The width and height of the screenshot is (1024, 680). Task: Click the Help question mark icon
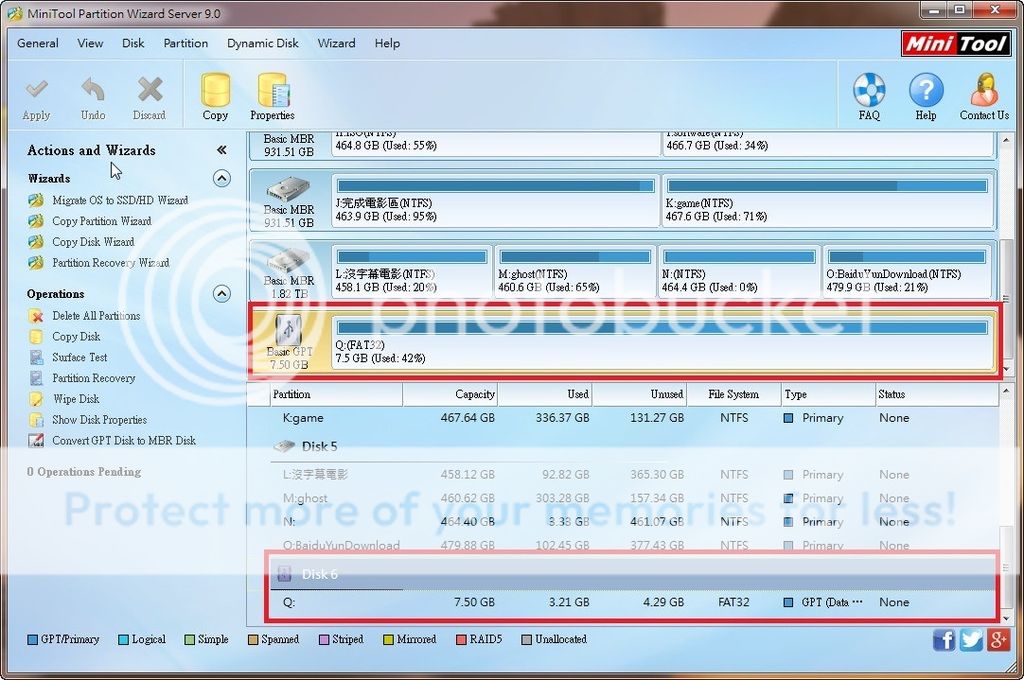click(926, 93)
